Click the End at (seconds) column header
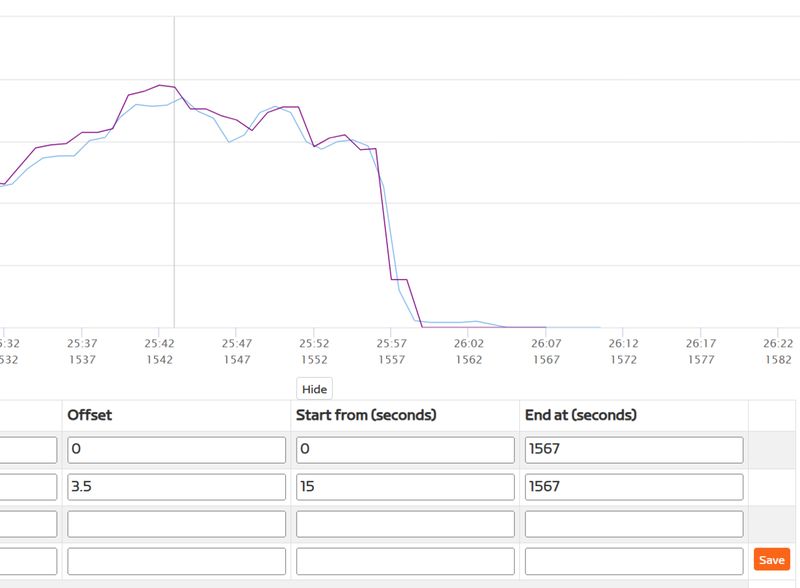Screen dimensions: 800x588 (x=581, y=415)
